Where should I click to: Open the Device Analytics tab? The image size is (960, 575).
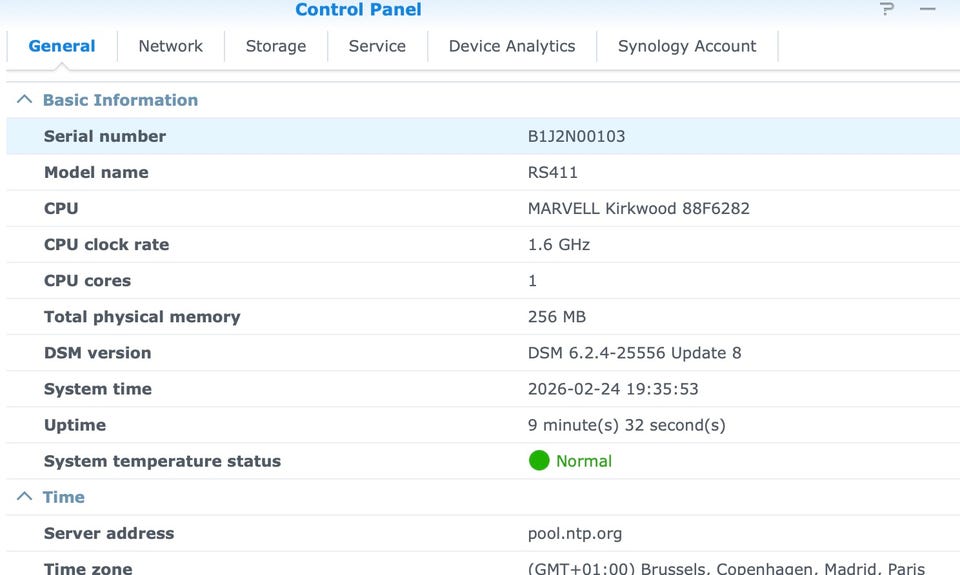pyautogui.click(x=512, y=46)
